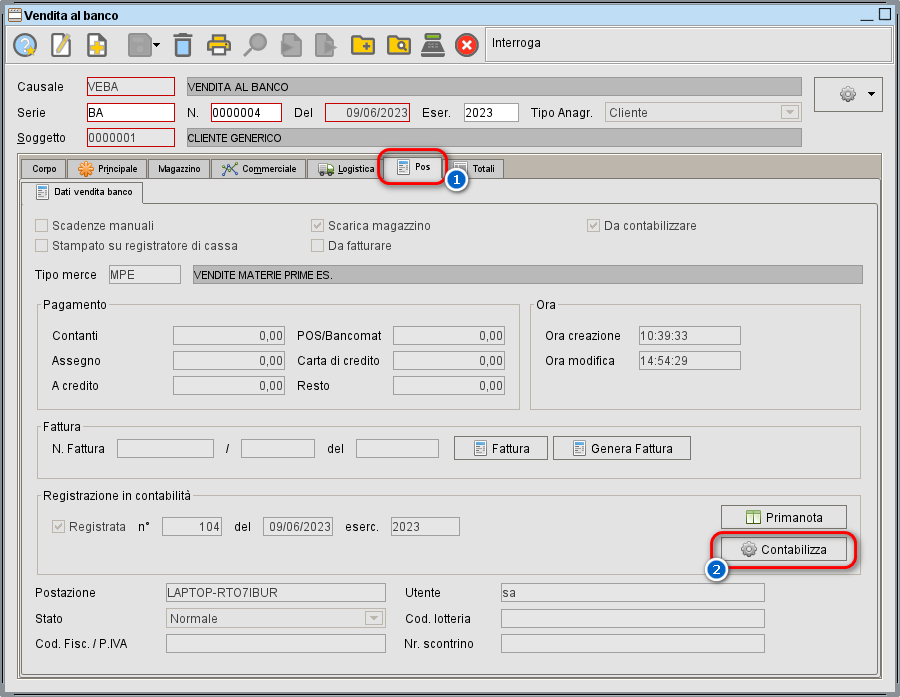The image size is (900, 697).
Task: Switch to the Magazzino tab
Action: pos(178,168)
